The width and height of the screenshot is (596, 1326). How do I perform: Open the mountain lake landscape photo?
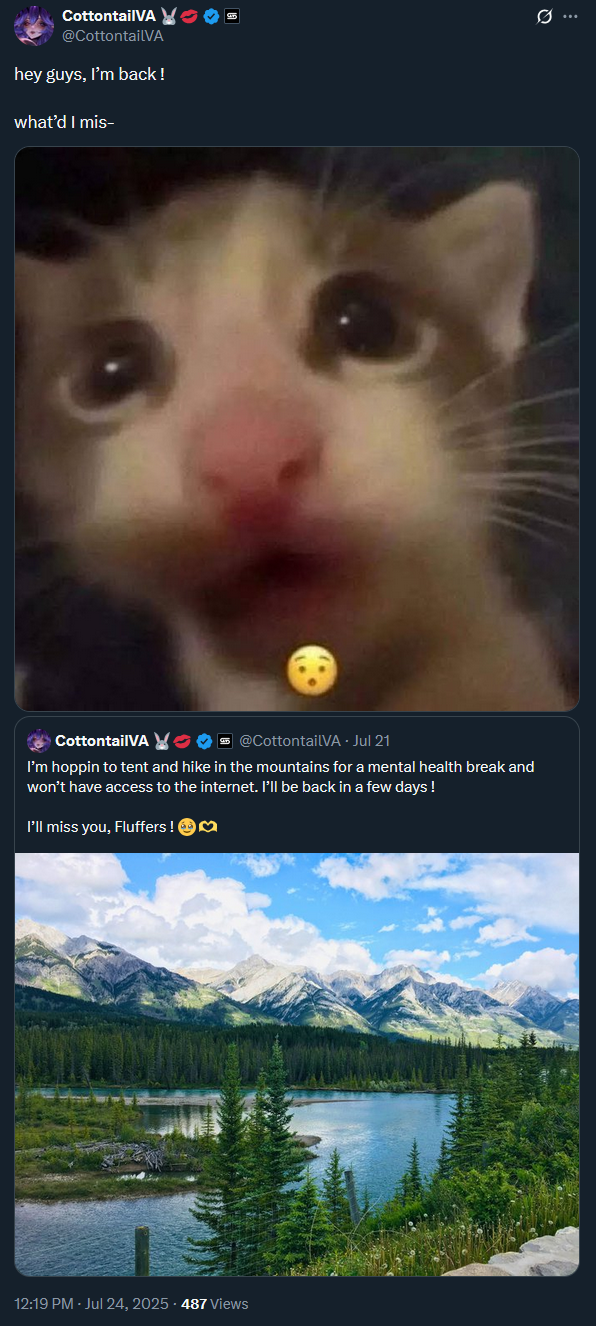(297, 1064)
